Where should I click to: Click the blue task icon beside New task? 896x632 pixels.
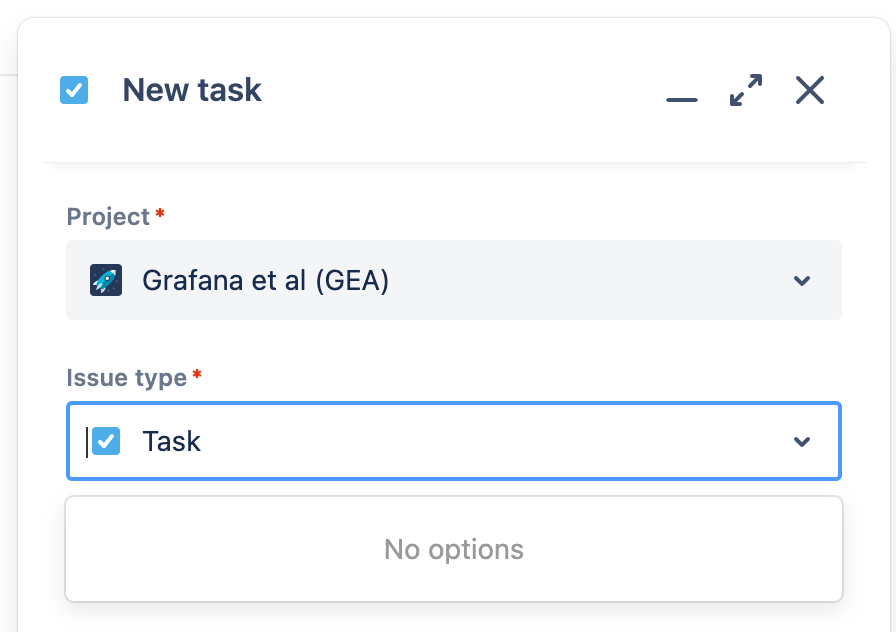point(74,90)
